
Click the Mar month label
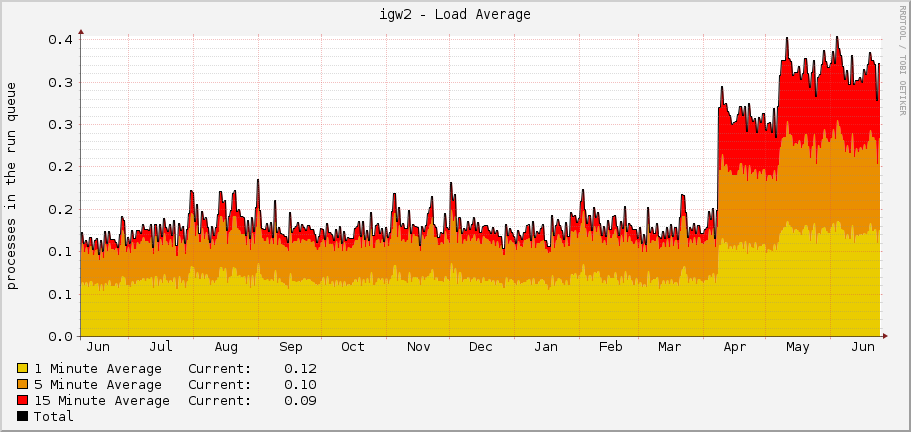tap(670, 347)
